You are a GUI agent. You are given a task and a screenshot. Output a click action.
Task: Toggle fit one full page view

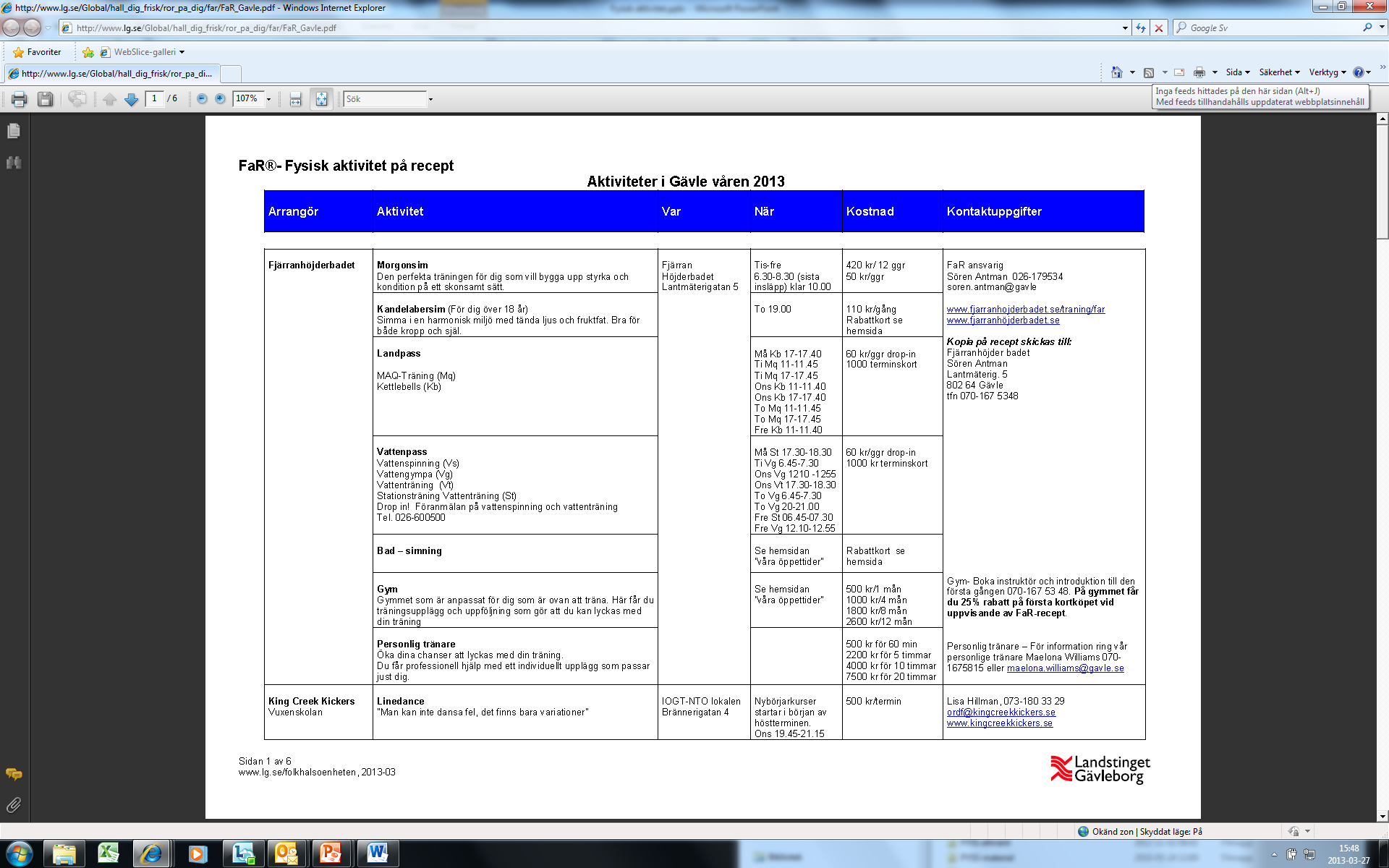pyautogui.click(x=321, y=100)
